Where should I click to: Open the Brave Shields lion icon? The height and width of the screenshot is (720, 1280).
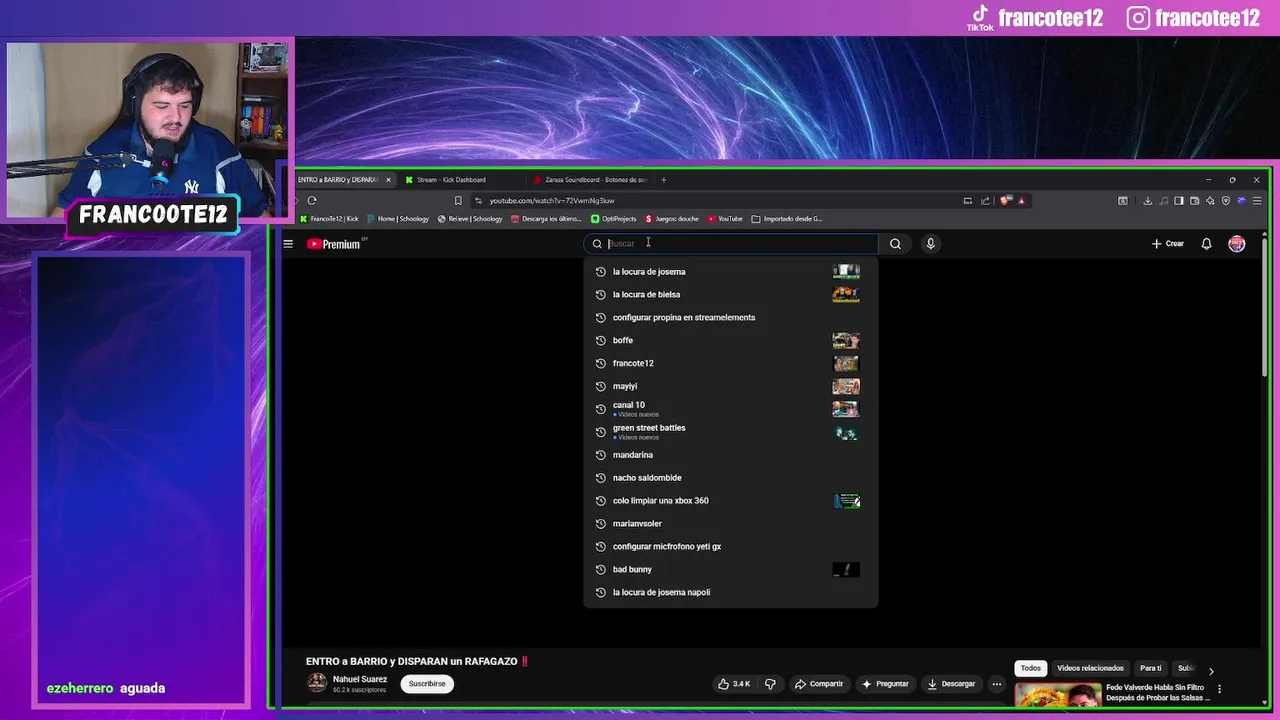(1005, 200)
